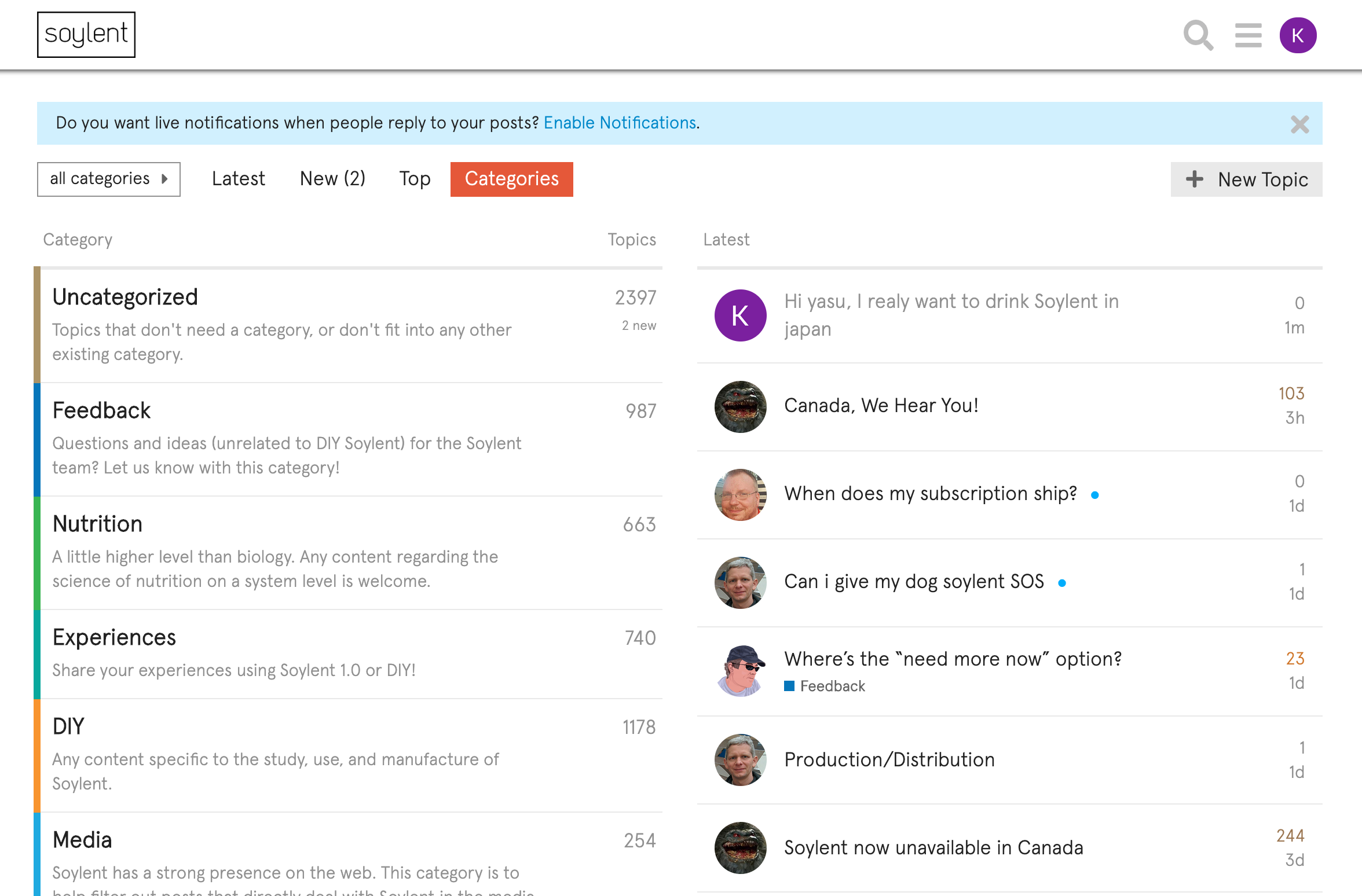This screenshot has width=1362, height=896.
Task: Click the New Topic button
Action: point(1246,179)
